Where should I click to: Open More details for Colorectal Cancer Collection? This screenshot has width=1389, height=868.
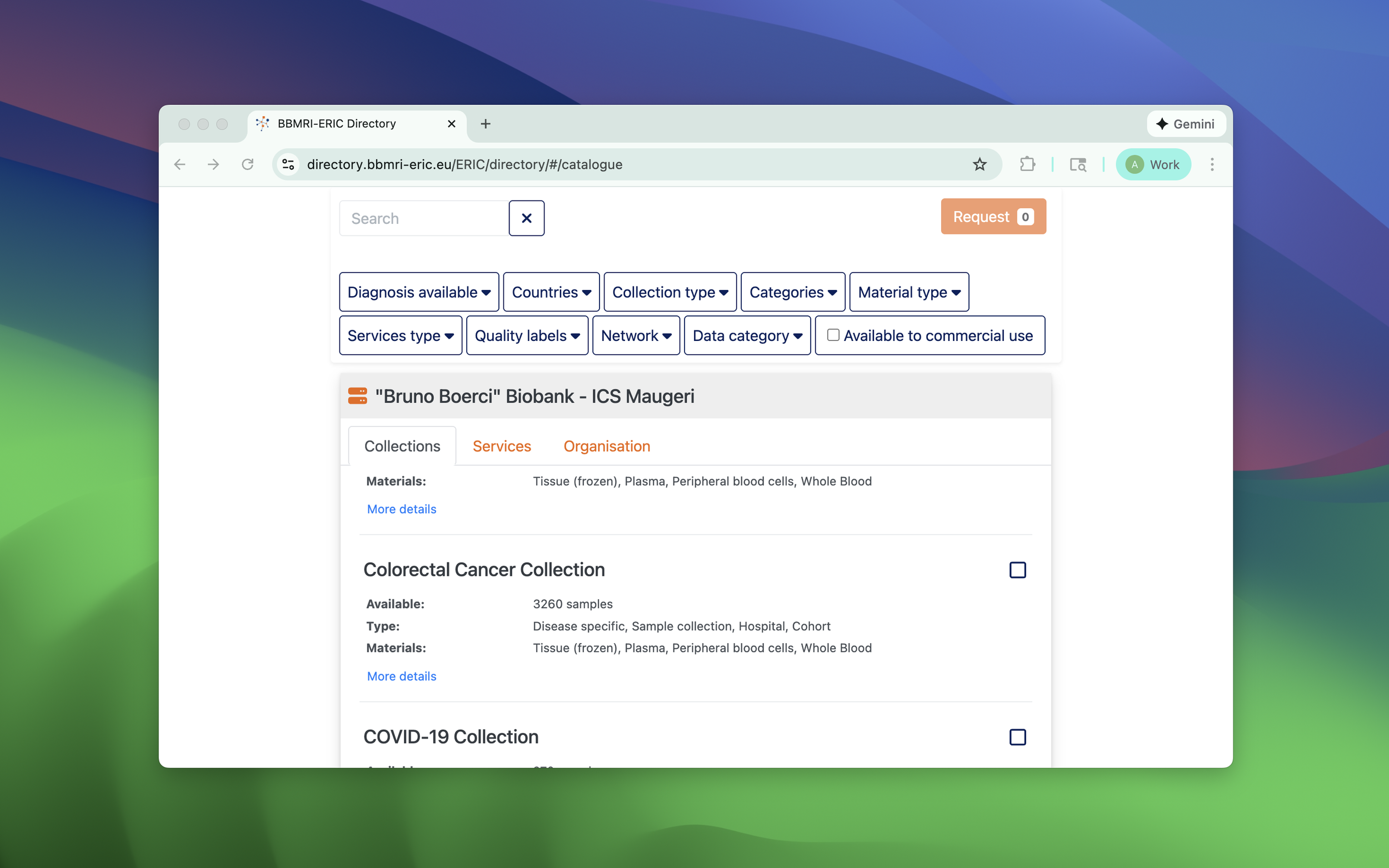point(401,676)
